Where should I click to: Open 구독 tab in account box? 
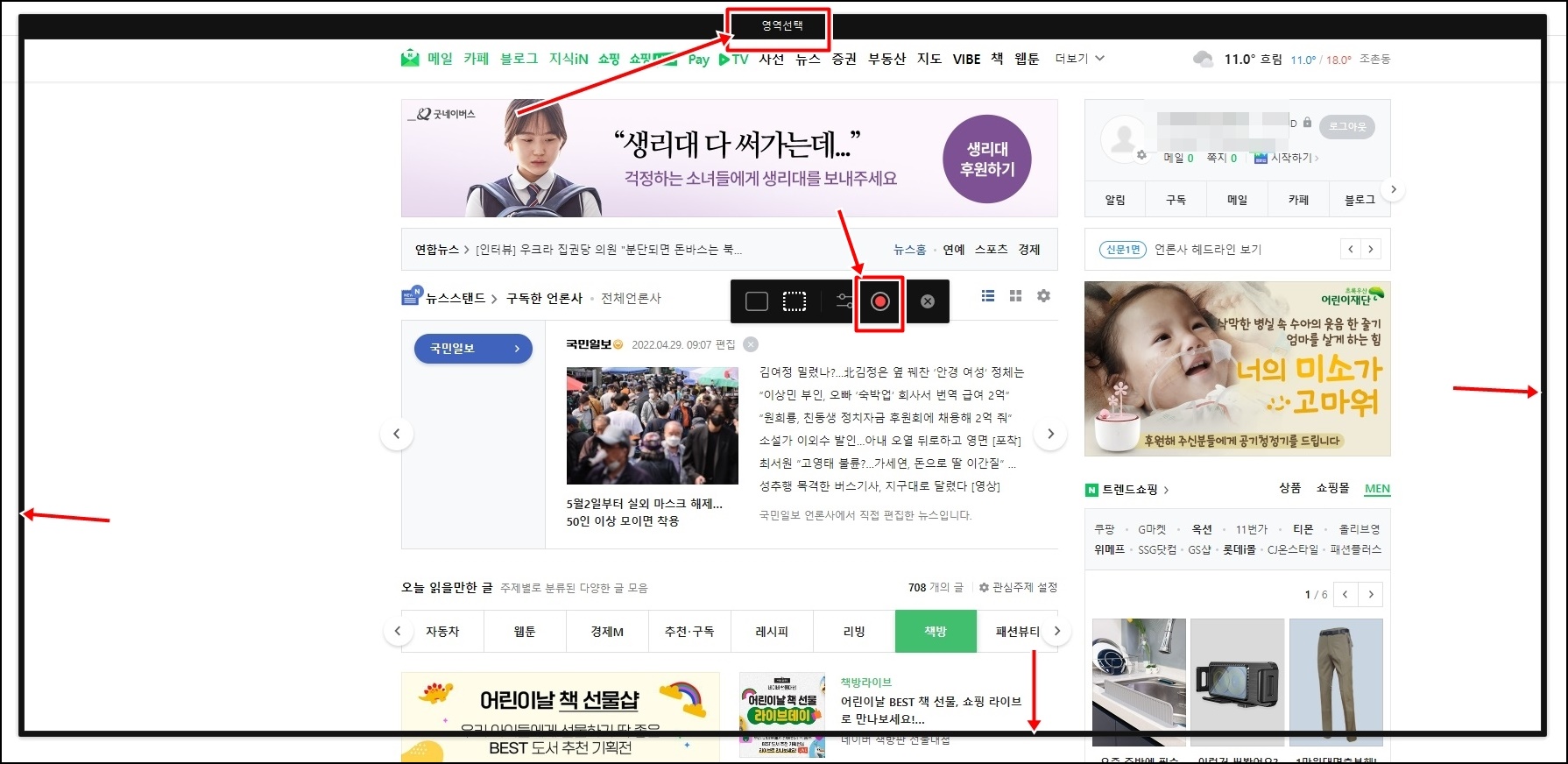coord(1176,200)
